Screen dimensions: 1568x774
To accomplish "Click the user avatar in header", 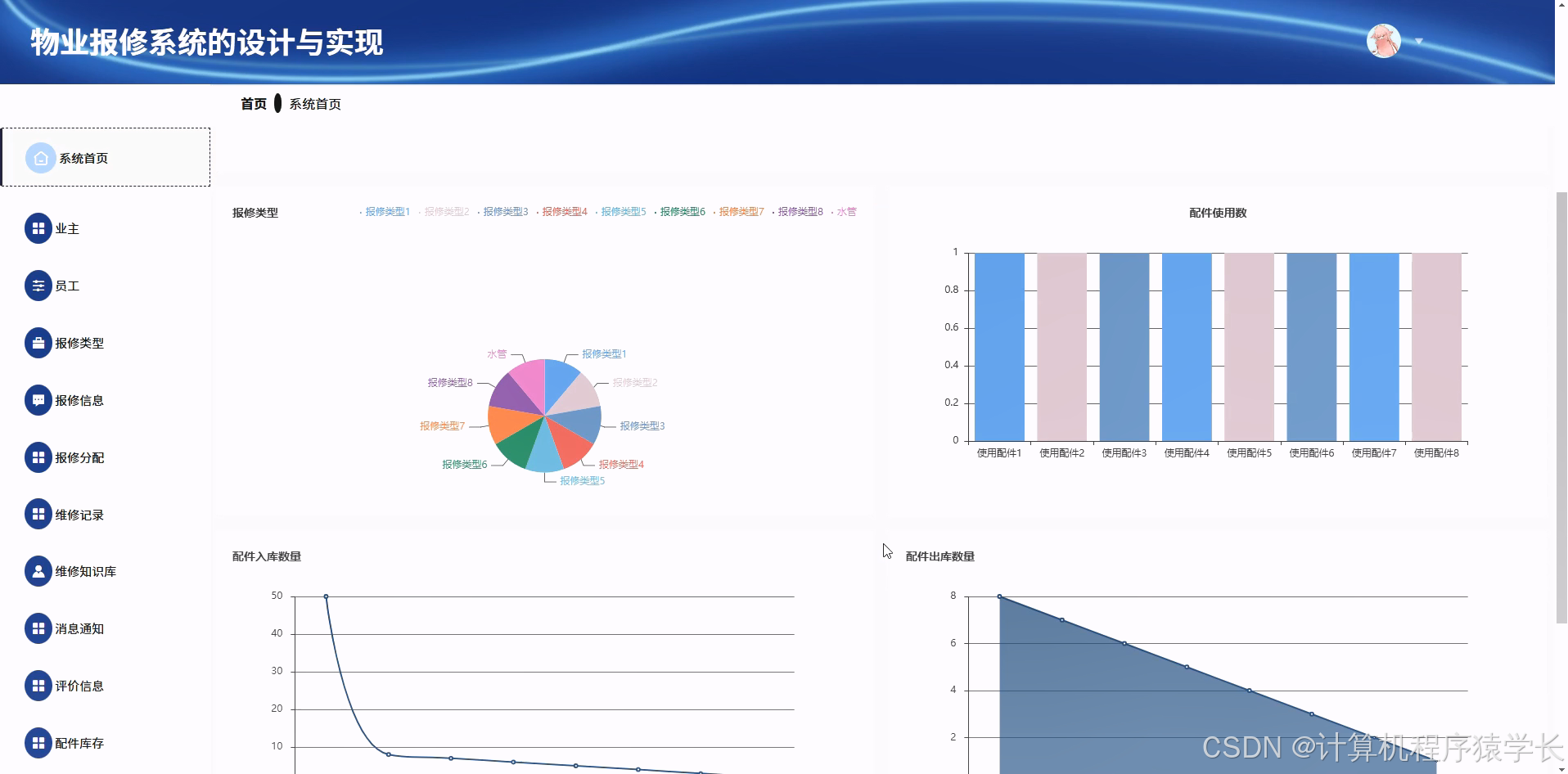I will tap(1384, 41).
